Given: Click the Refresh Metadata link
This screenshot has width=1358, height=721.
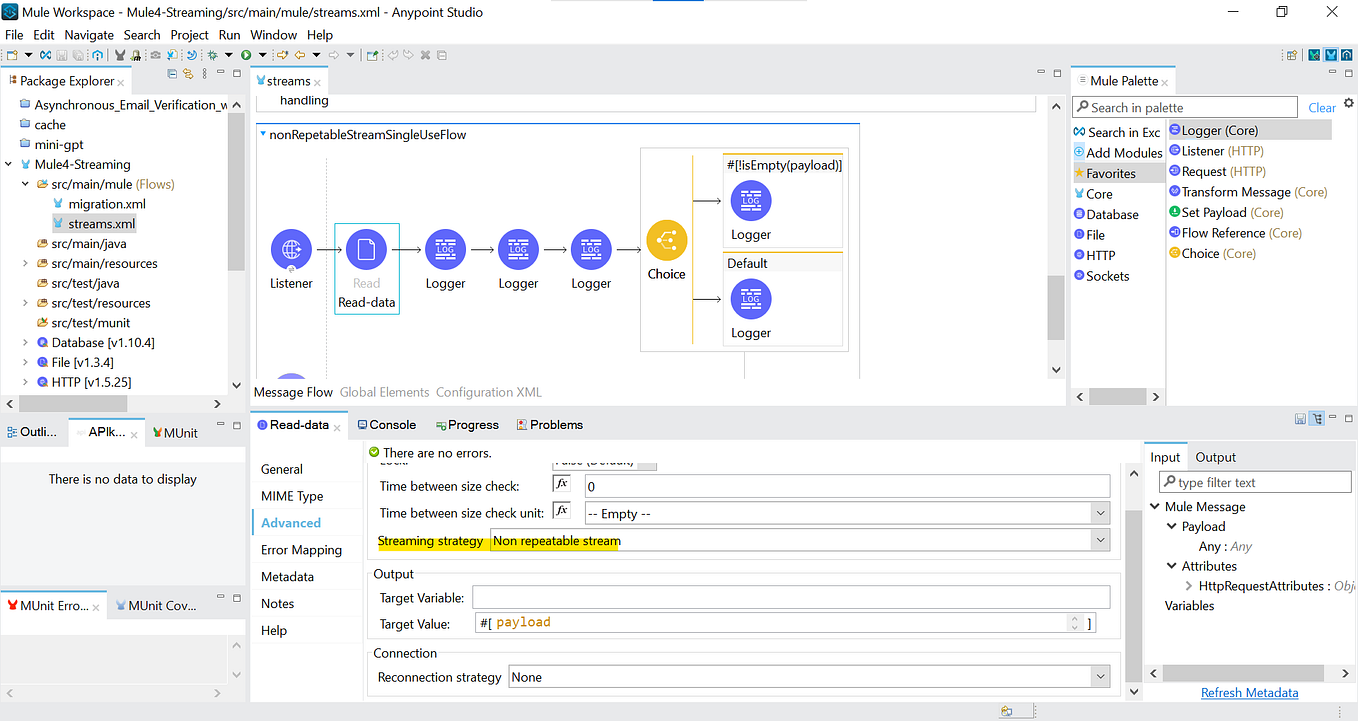Looking at the screenshot, I should [x=1249, y=692].
